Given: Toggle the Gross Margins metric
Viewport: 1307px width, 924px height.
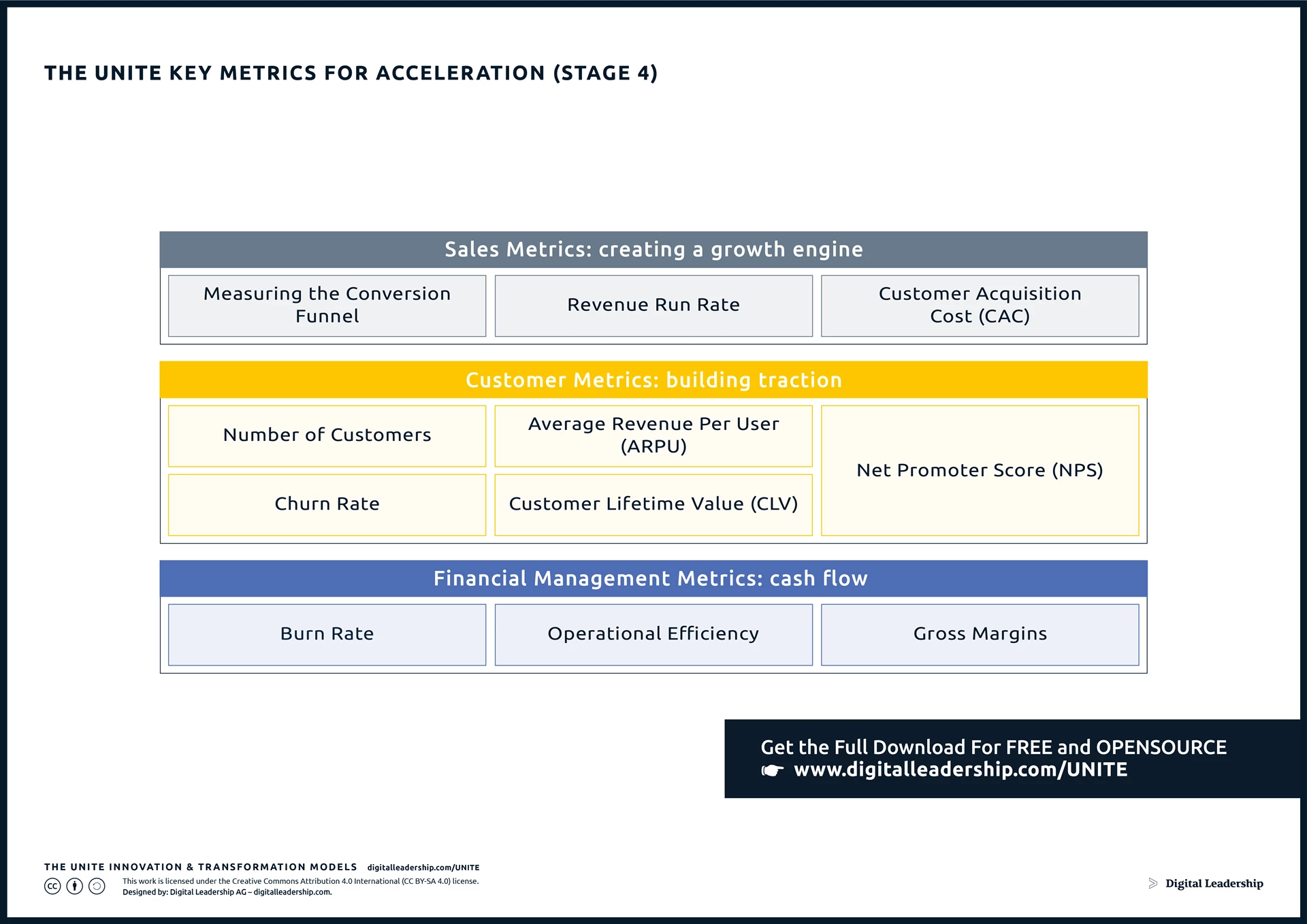Looking at the screenshot, I should click(x=980, y=633).
